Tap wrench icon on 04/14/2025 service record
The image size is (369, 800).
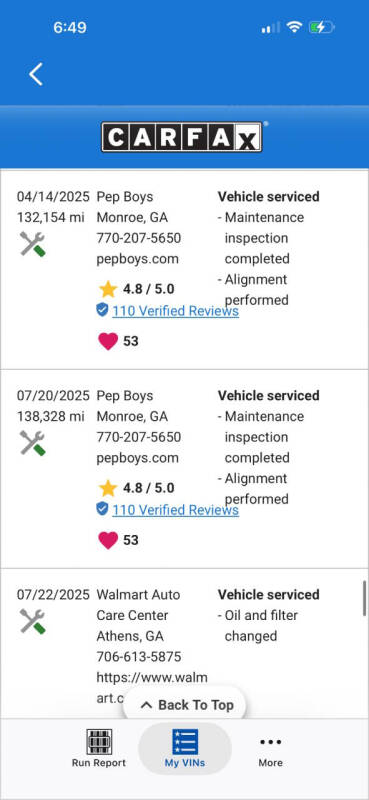point(33,244)
